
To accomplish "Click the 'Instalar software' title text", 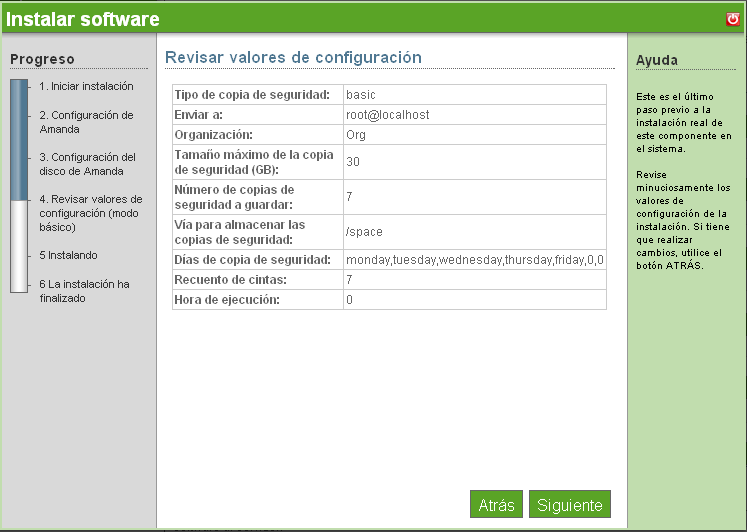I will pos(82,19).
